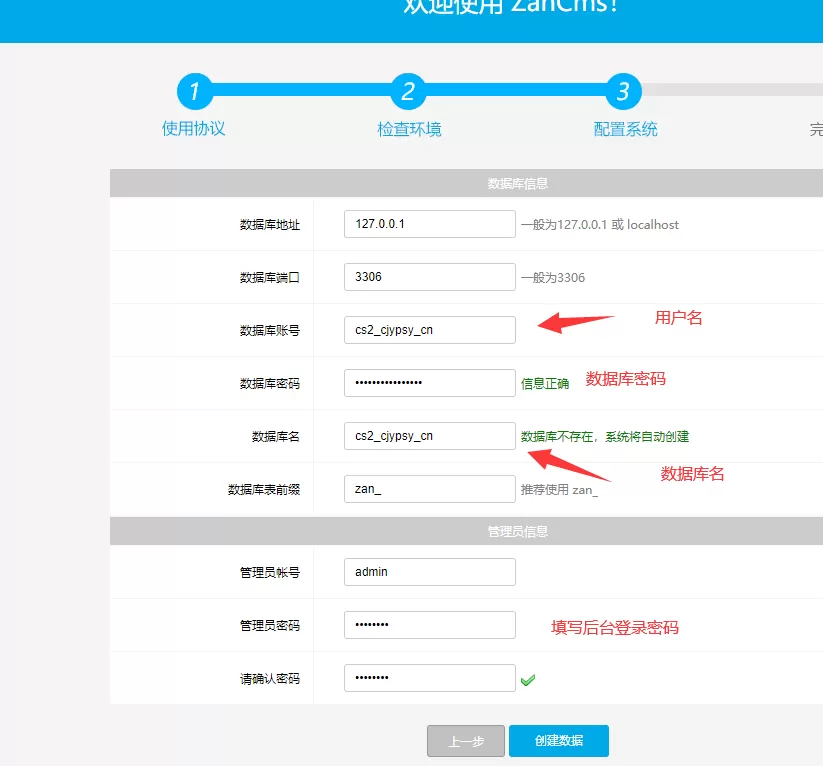Click the 上一步 button
The height and width of the screenshot is (766, 823).
click(466, 741)
